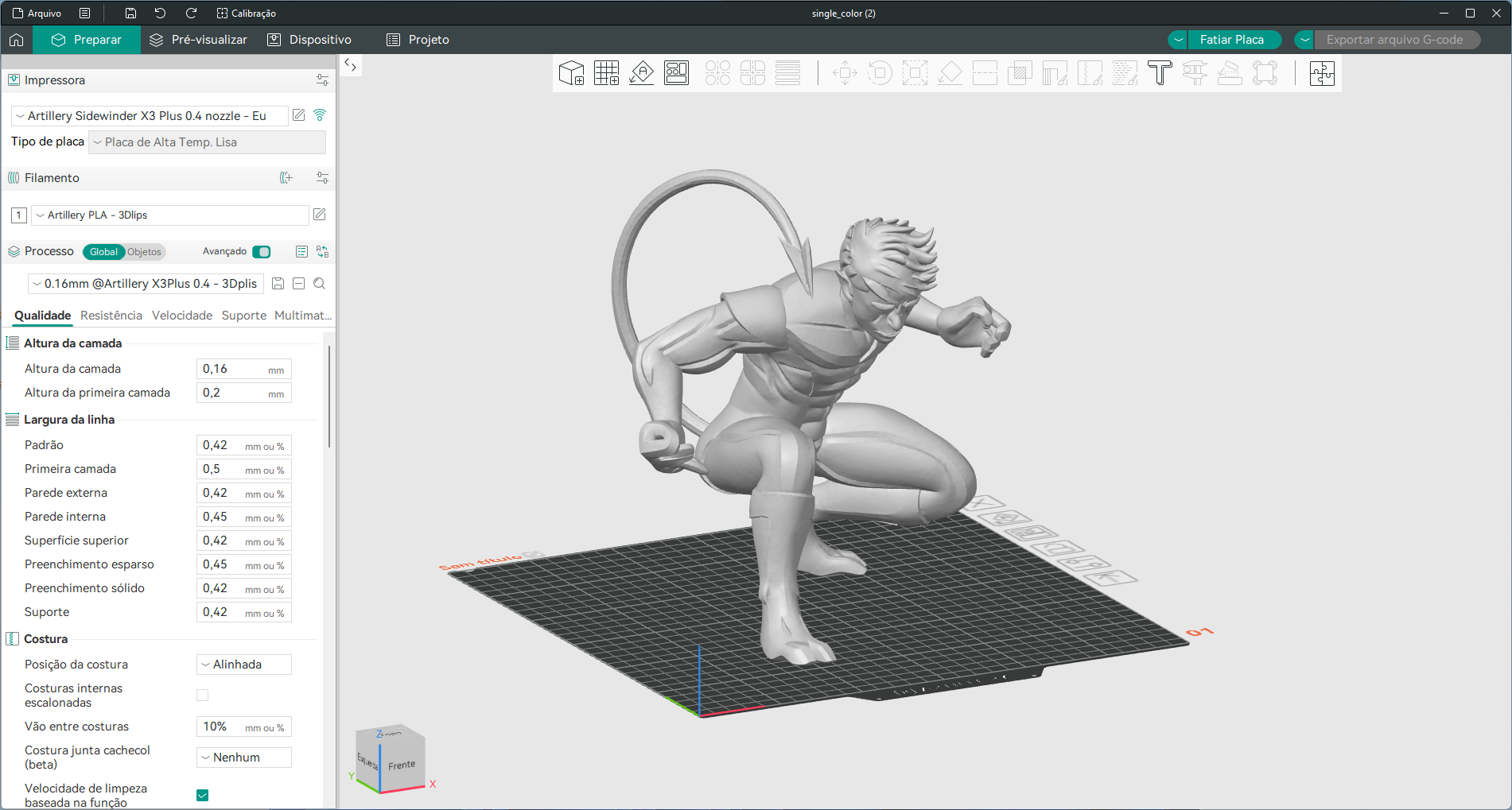Switch process scope to Objetos
1512x810 pixels.
(x=144, y=252)
